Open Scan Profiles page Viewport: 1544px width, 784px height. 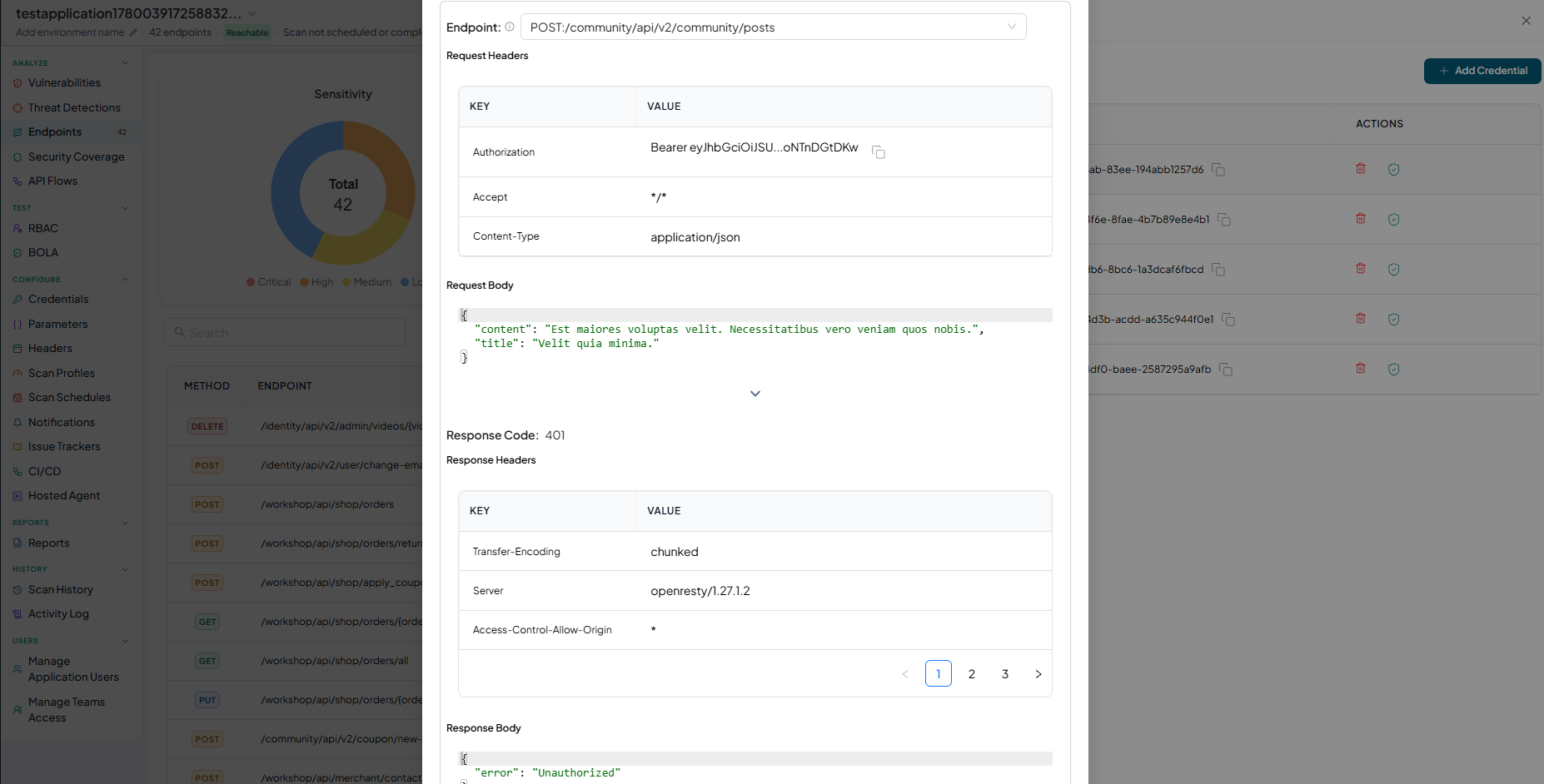[62, 373]
